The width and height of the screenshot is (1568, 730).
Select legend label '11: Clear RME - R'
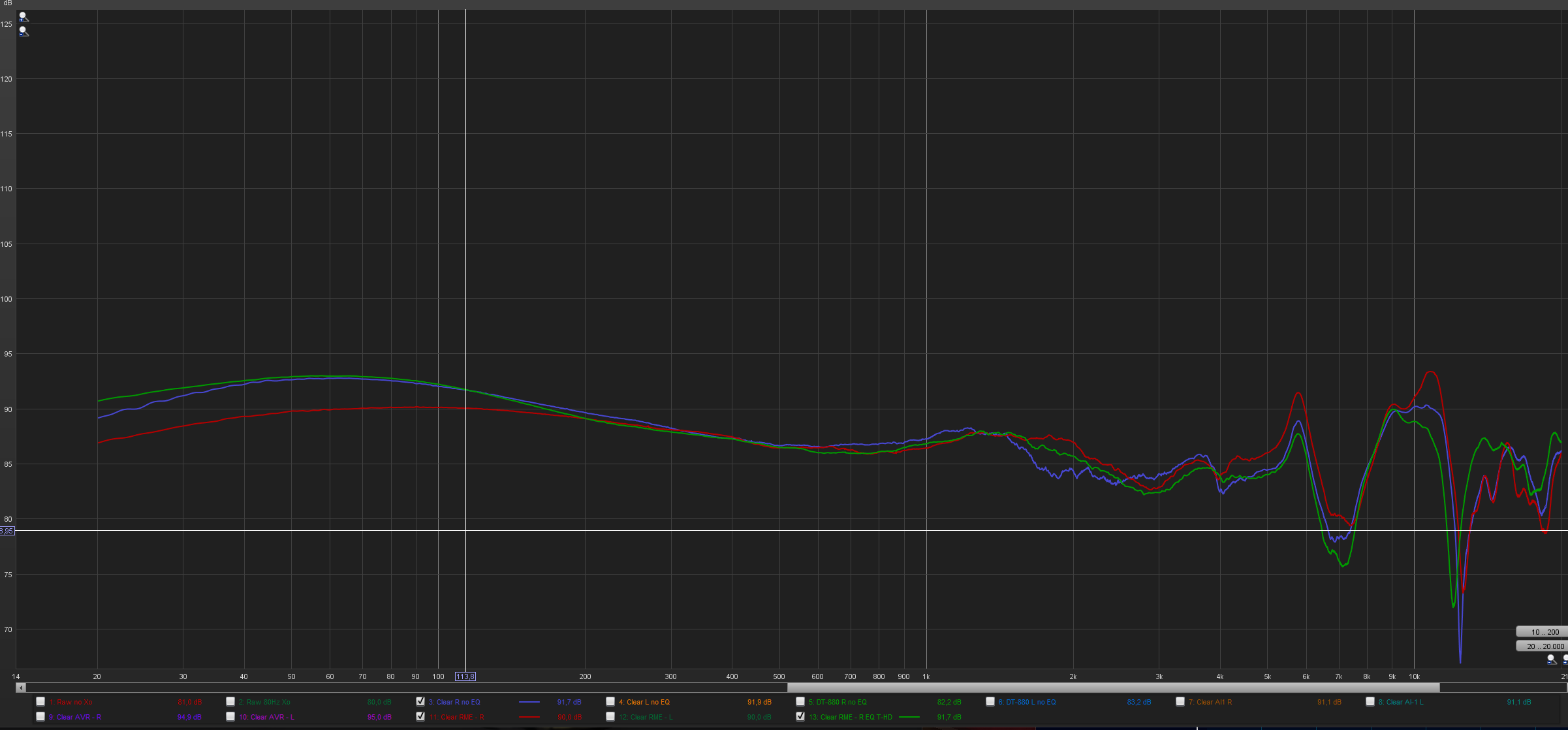(x=456, y=717)
